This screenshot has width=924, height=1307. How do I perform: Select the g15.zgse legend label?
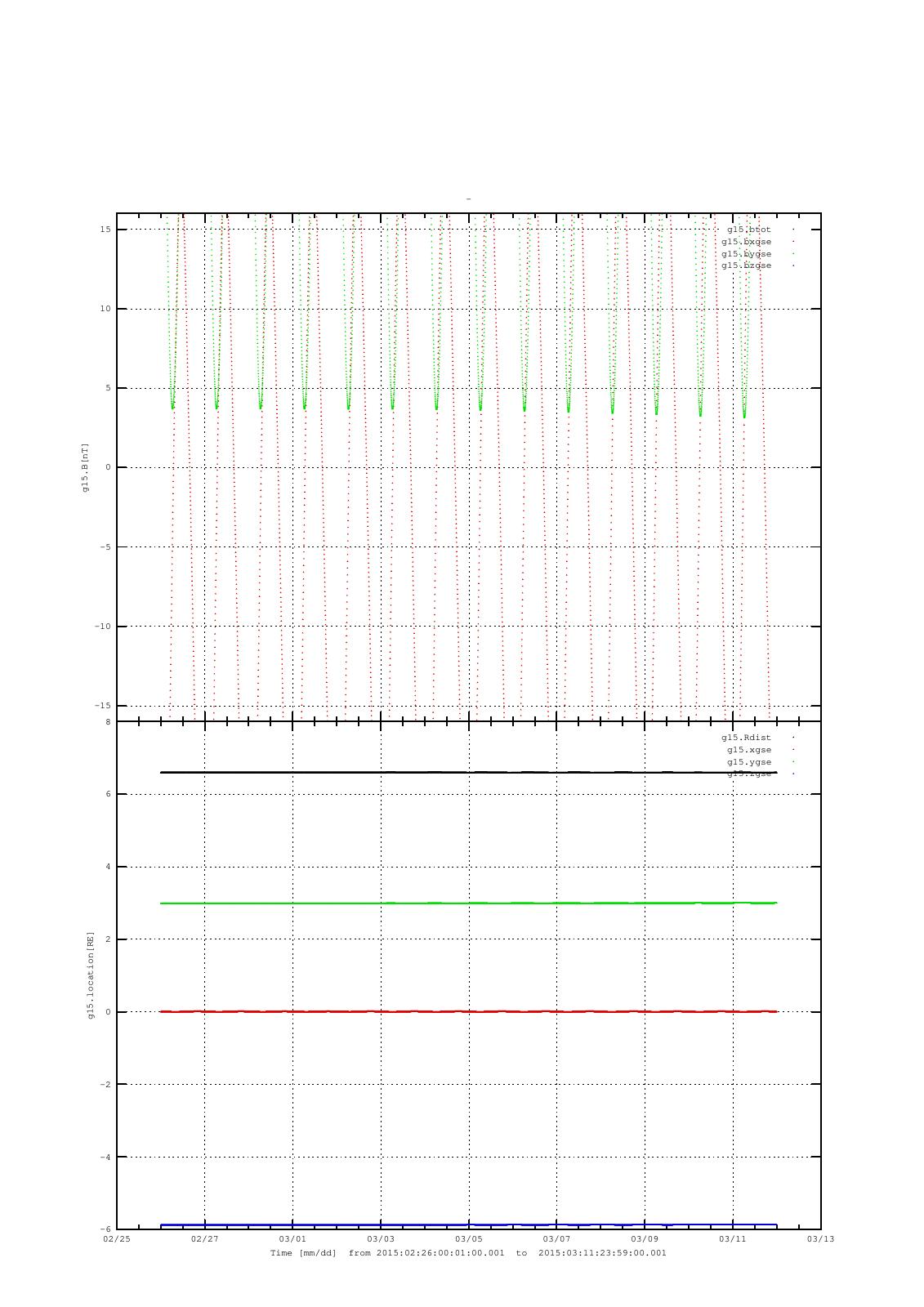[748, 774]
